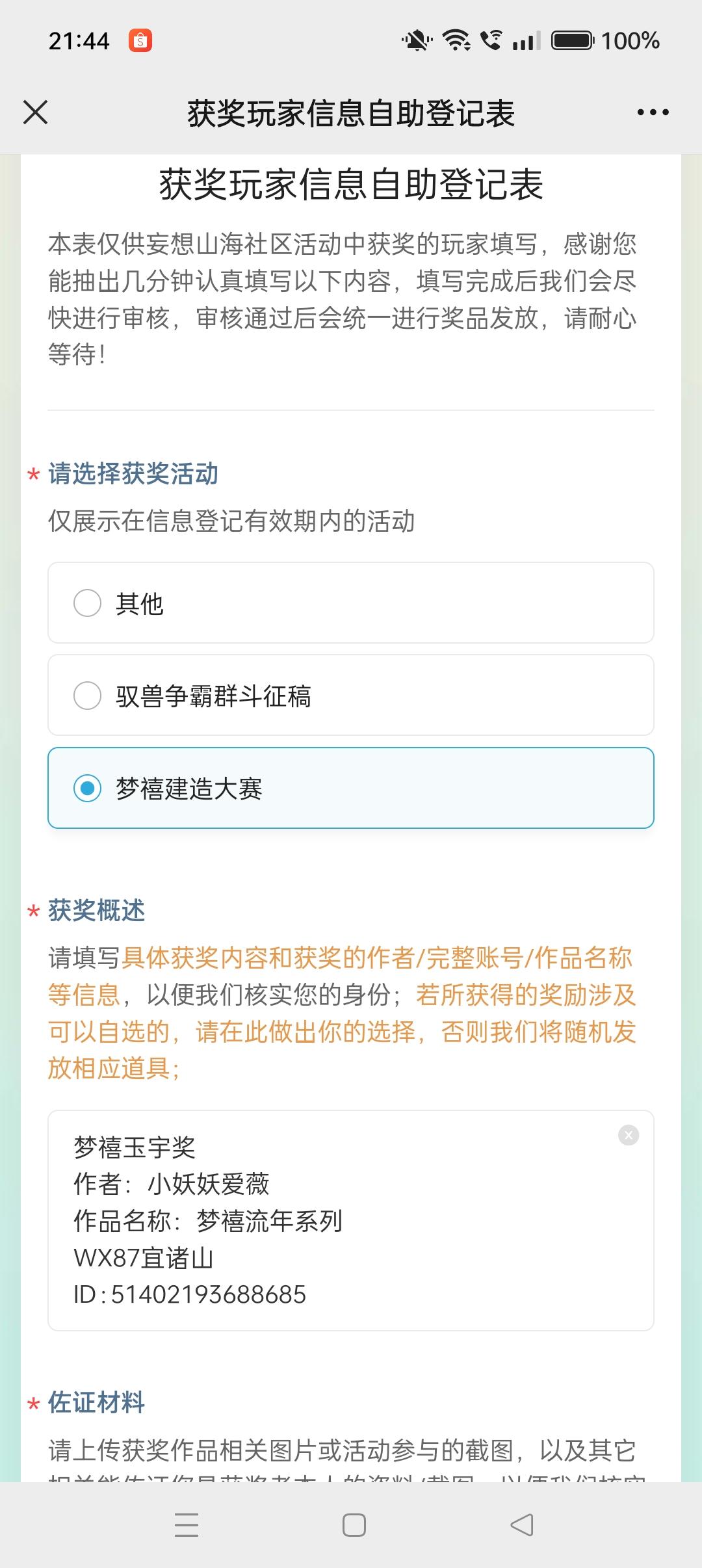Tap the Android back triangle icon
702x1568 pixels.
tap(522, 1525)
